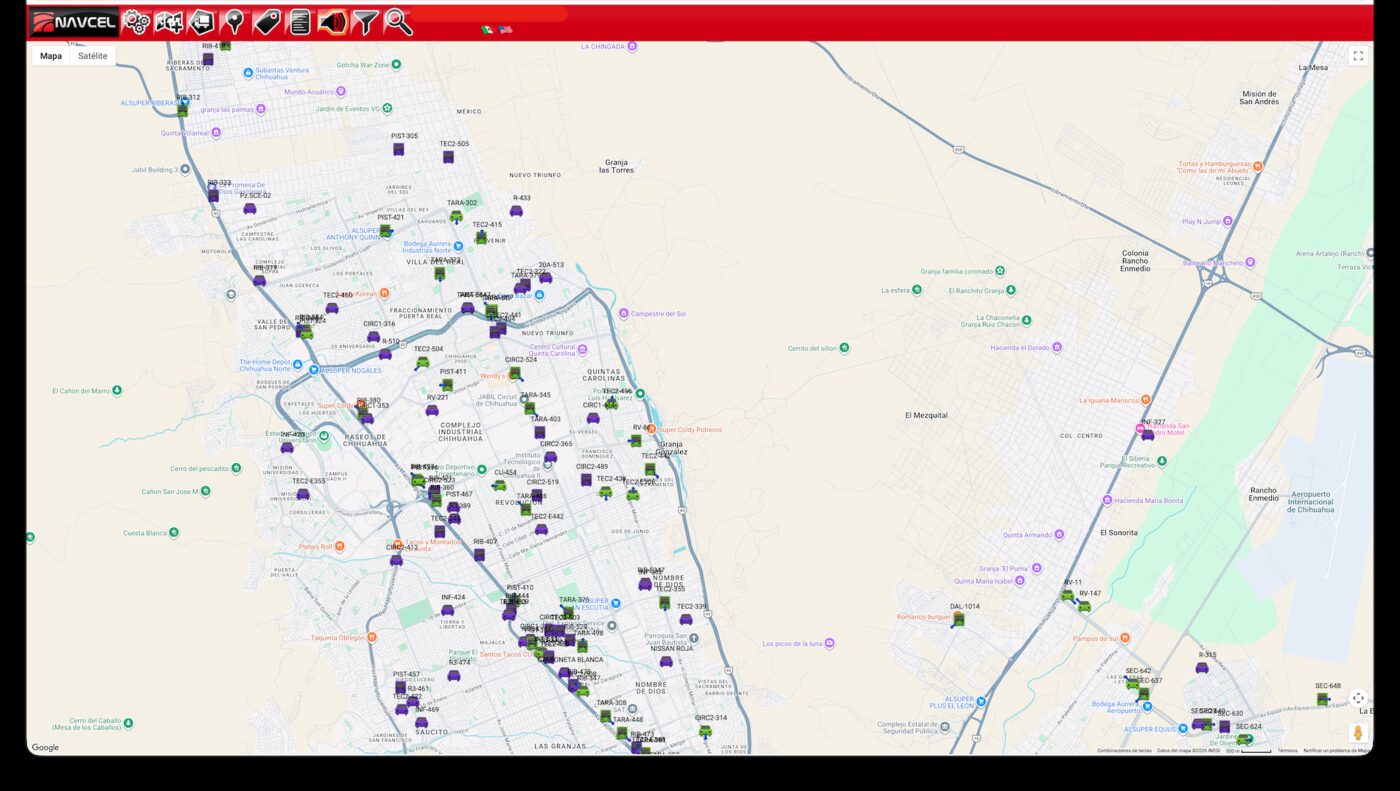Select vehicle marker CIRC1-316

pyautogui.click(x=373, y=337)
